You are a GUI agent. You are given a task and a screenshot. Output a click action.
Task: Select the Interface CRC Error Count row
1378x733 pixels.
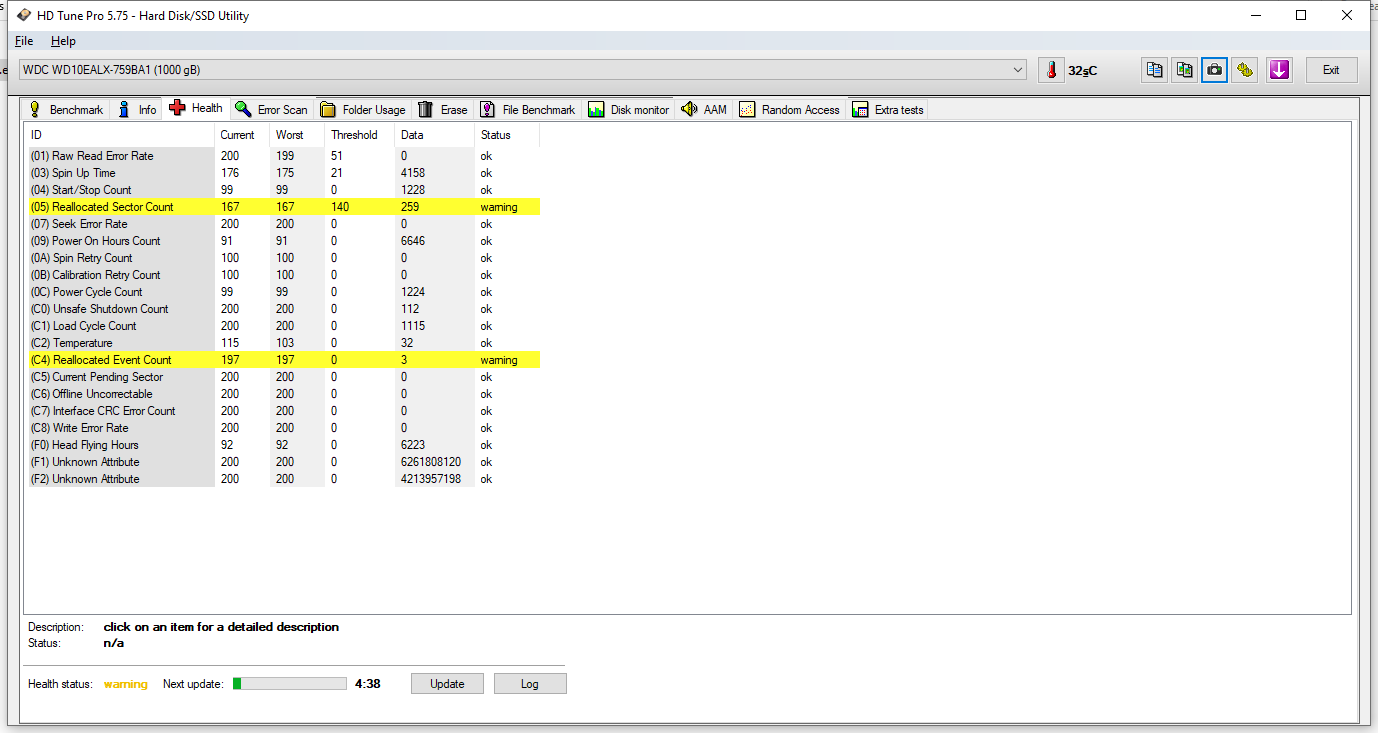tap(283, 411)
